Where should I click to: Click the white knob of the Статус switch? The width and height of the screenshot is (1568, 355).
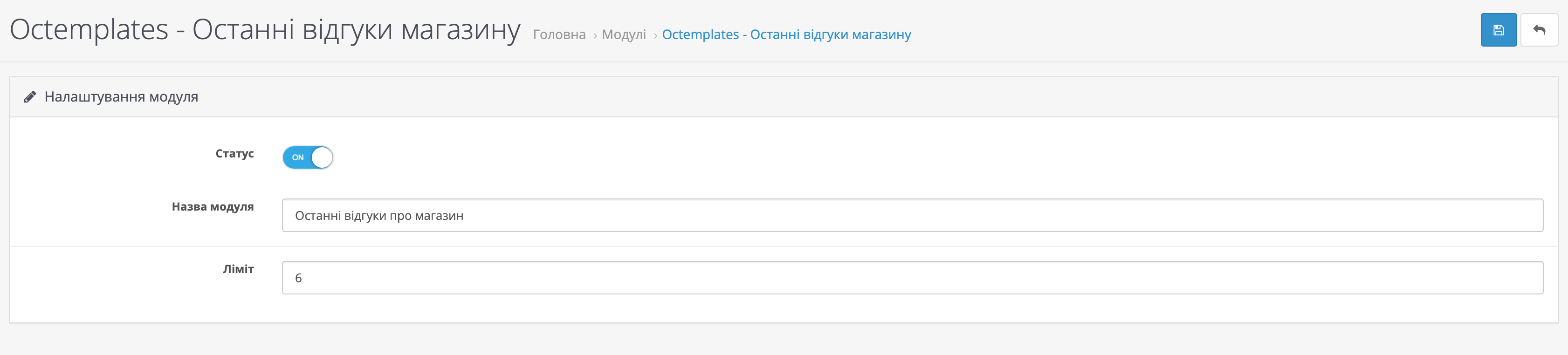tap(322, 157)
